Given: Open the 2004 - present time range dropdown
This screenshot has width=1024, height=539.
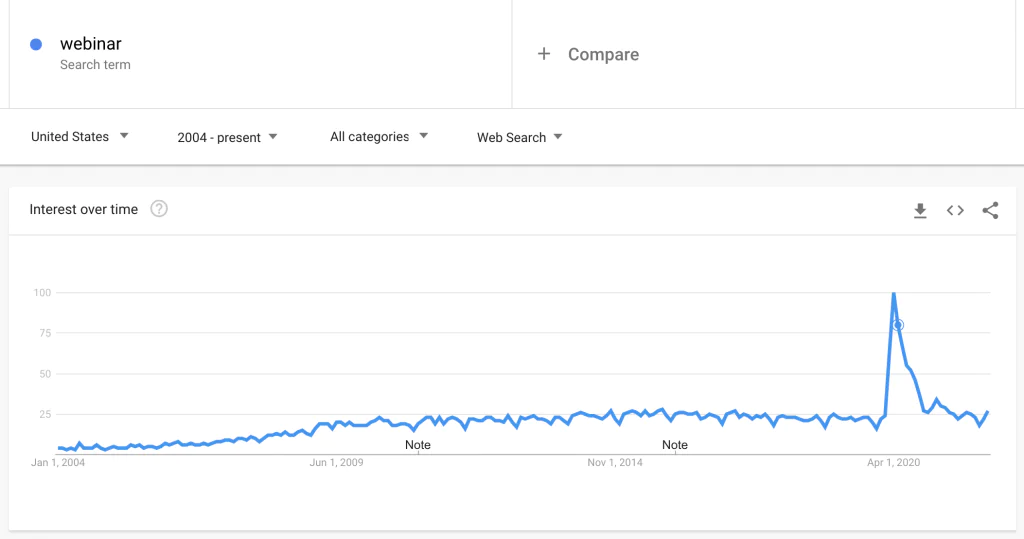Looking at the screenshot, I should point(227,137).
